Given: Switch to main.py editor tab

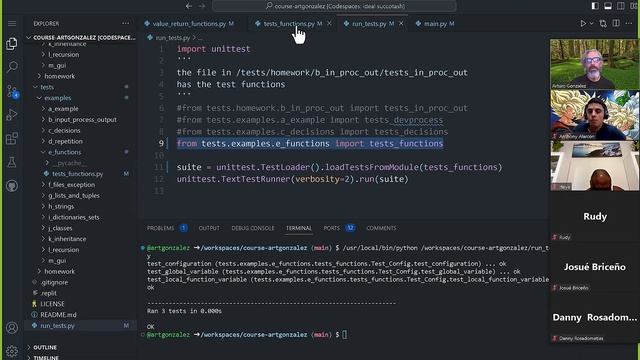Looking at the screenshot, I should [x=435, y=24].
